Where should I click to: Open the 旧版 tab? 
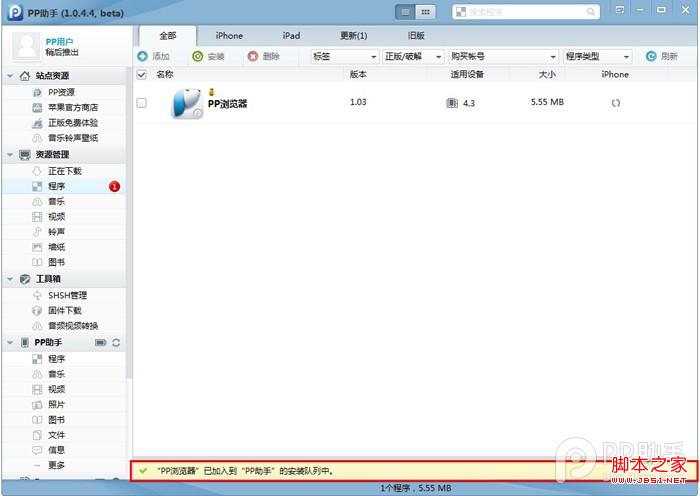(x=416, y=36)
